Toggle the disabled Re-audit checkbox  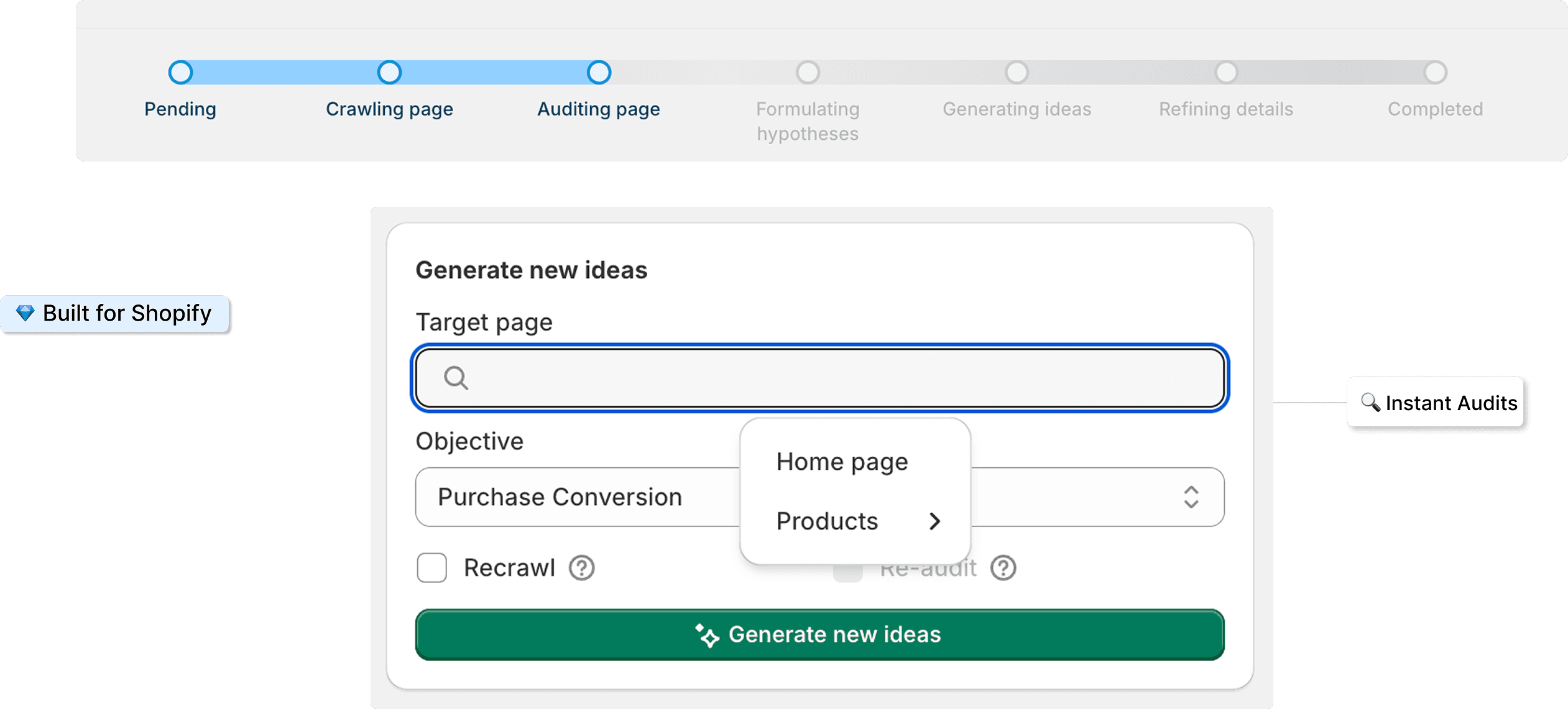[x=847, y=572]
